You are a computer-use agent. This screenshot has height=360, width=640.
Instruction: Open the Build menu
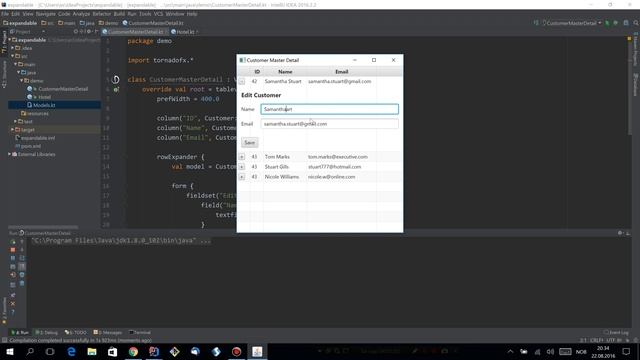(119, 14)
